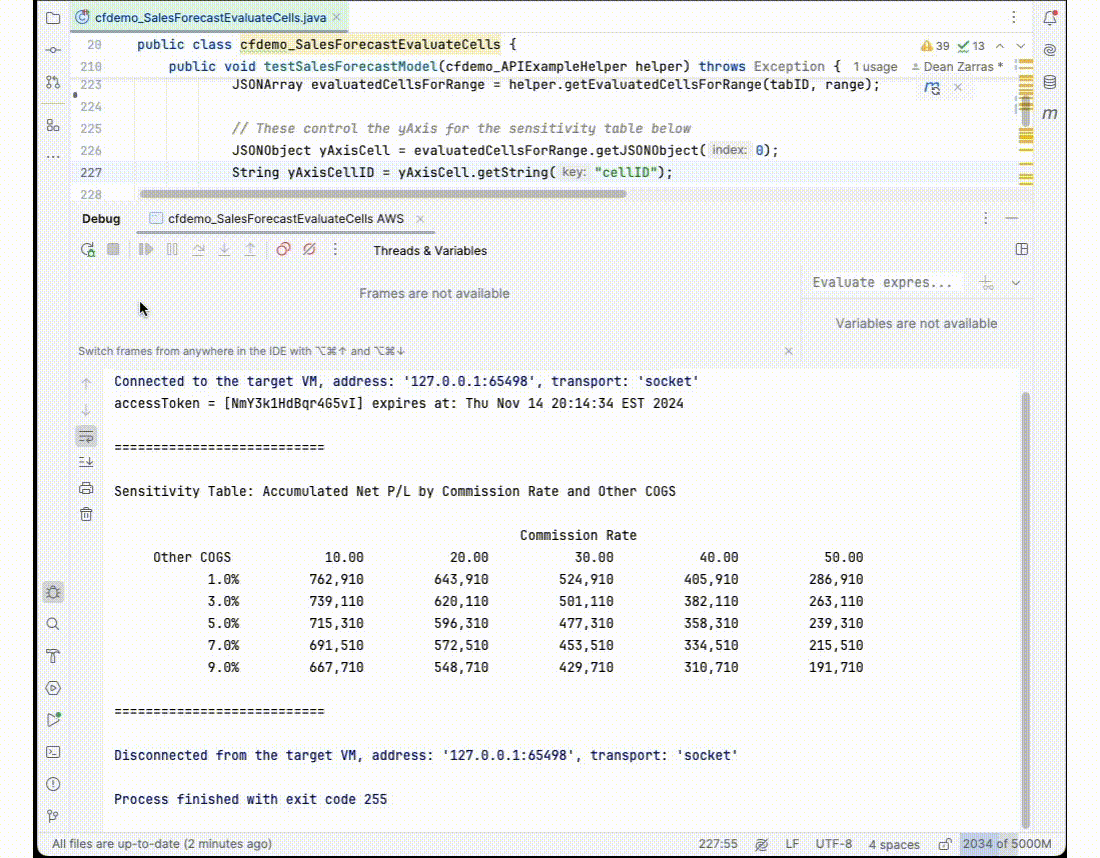Viewport: 1100px width, 858px height.
Task: Click the 13 typos checkmark indicator
Action: coord(971,46)
